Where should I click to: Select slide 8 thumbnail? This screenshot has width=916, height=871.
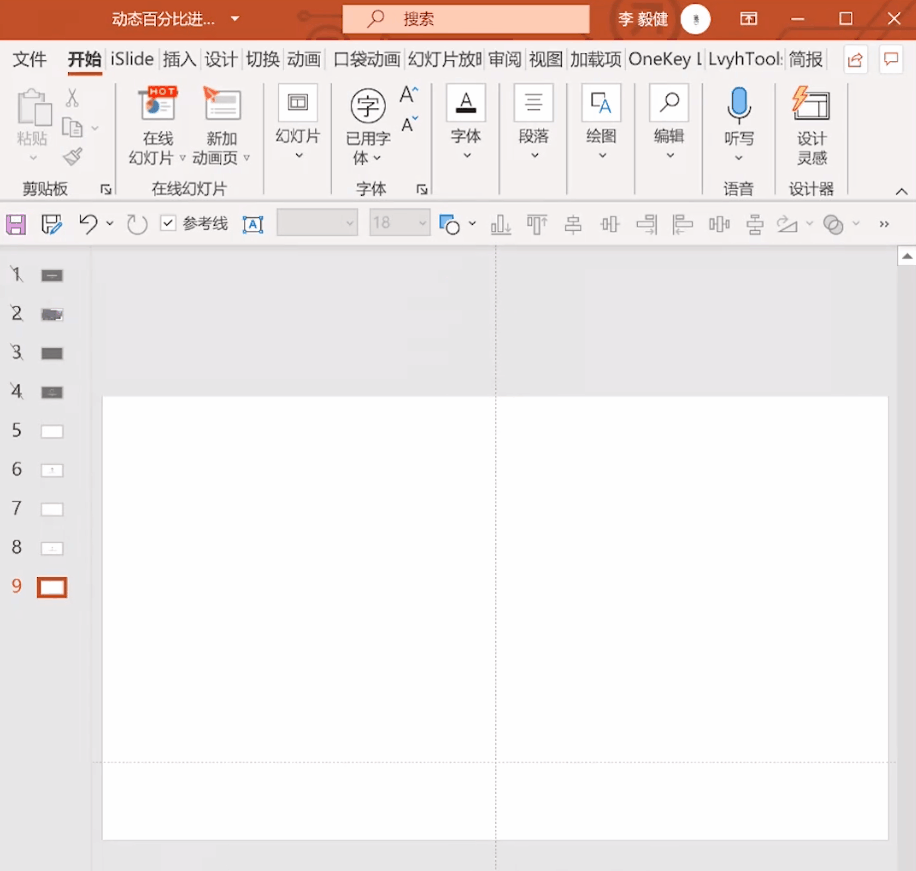tap(51, 549)
